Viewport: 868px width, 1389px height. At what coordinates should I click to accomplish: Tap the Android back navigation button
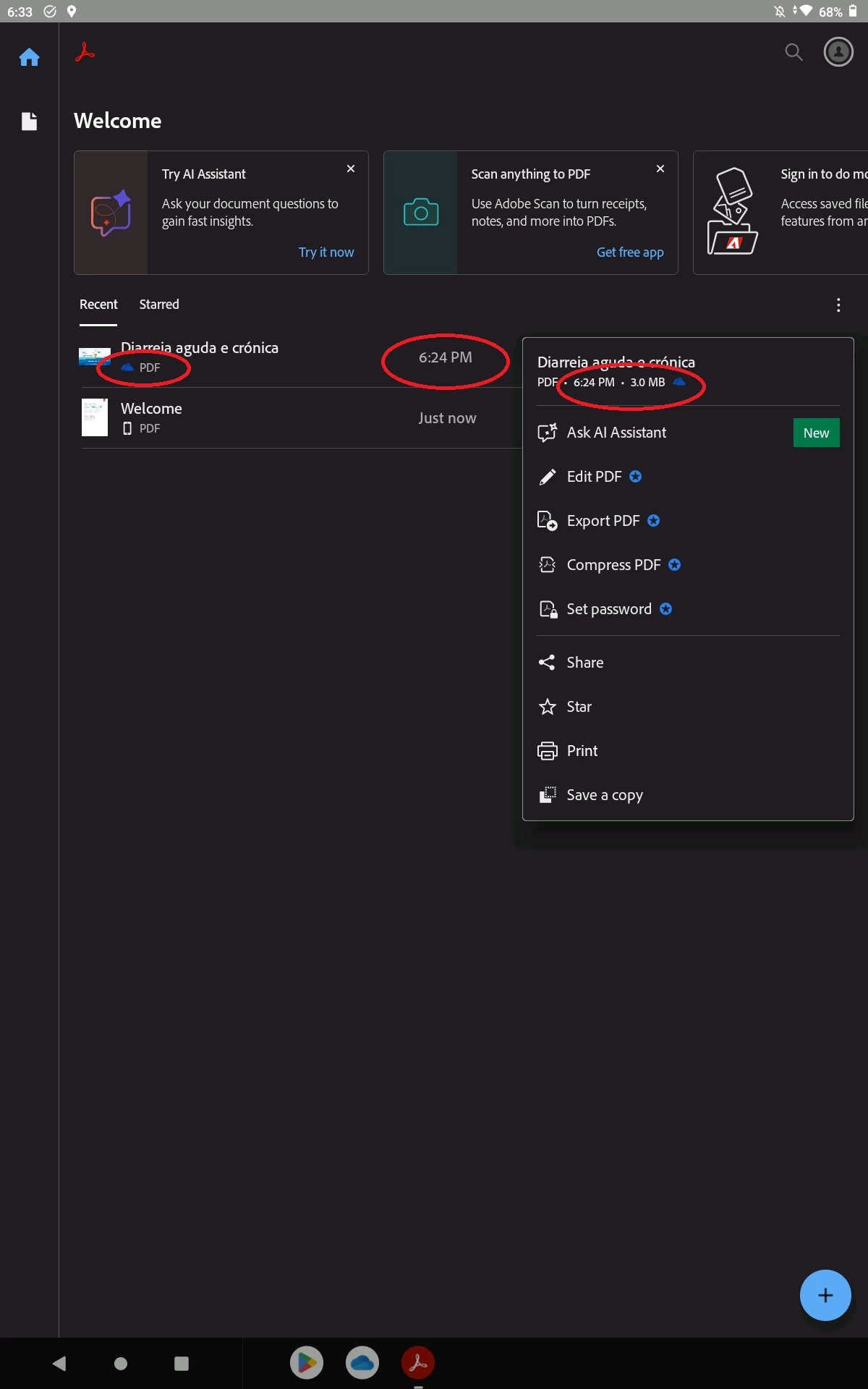pyautogui.click(x=60, y=1364)
